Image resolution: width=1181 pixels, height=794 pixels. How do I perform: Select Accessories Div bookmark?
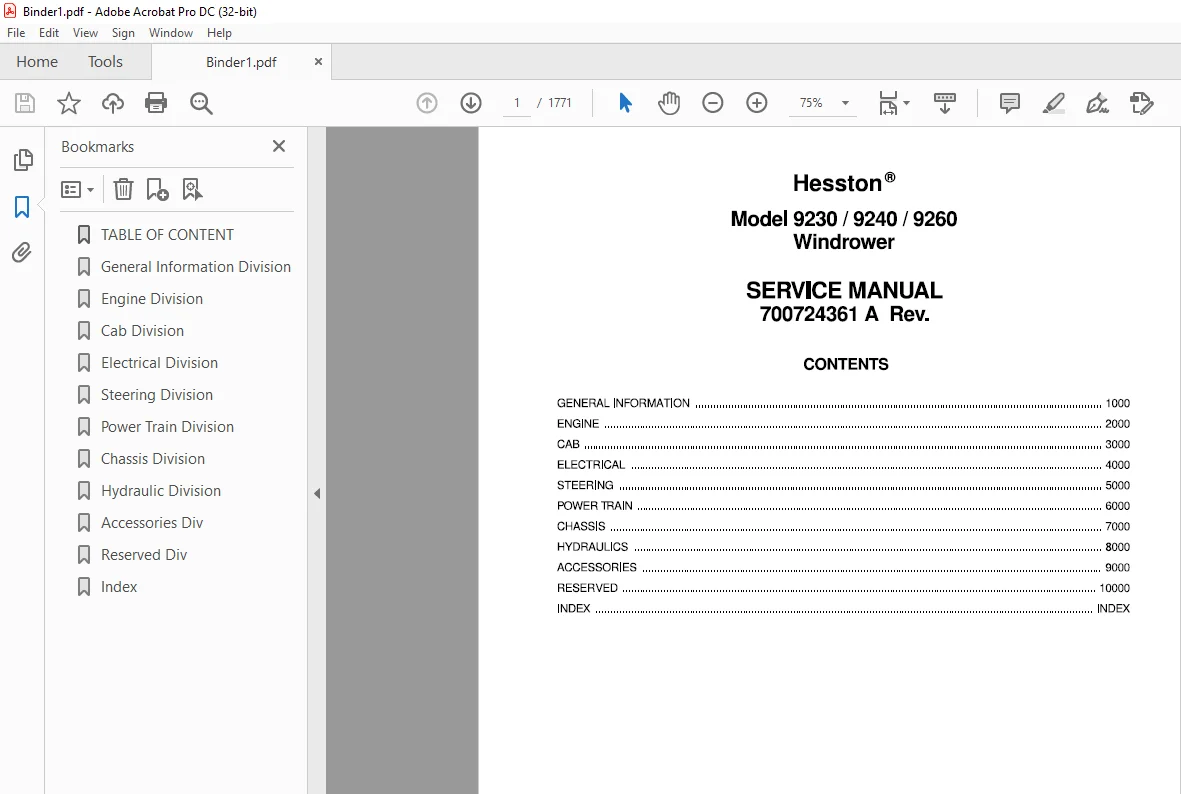coord(152,523)
